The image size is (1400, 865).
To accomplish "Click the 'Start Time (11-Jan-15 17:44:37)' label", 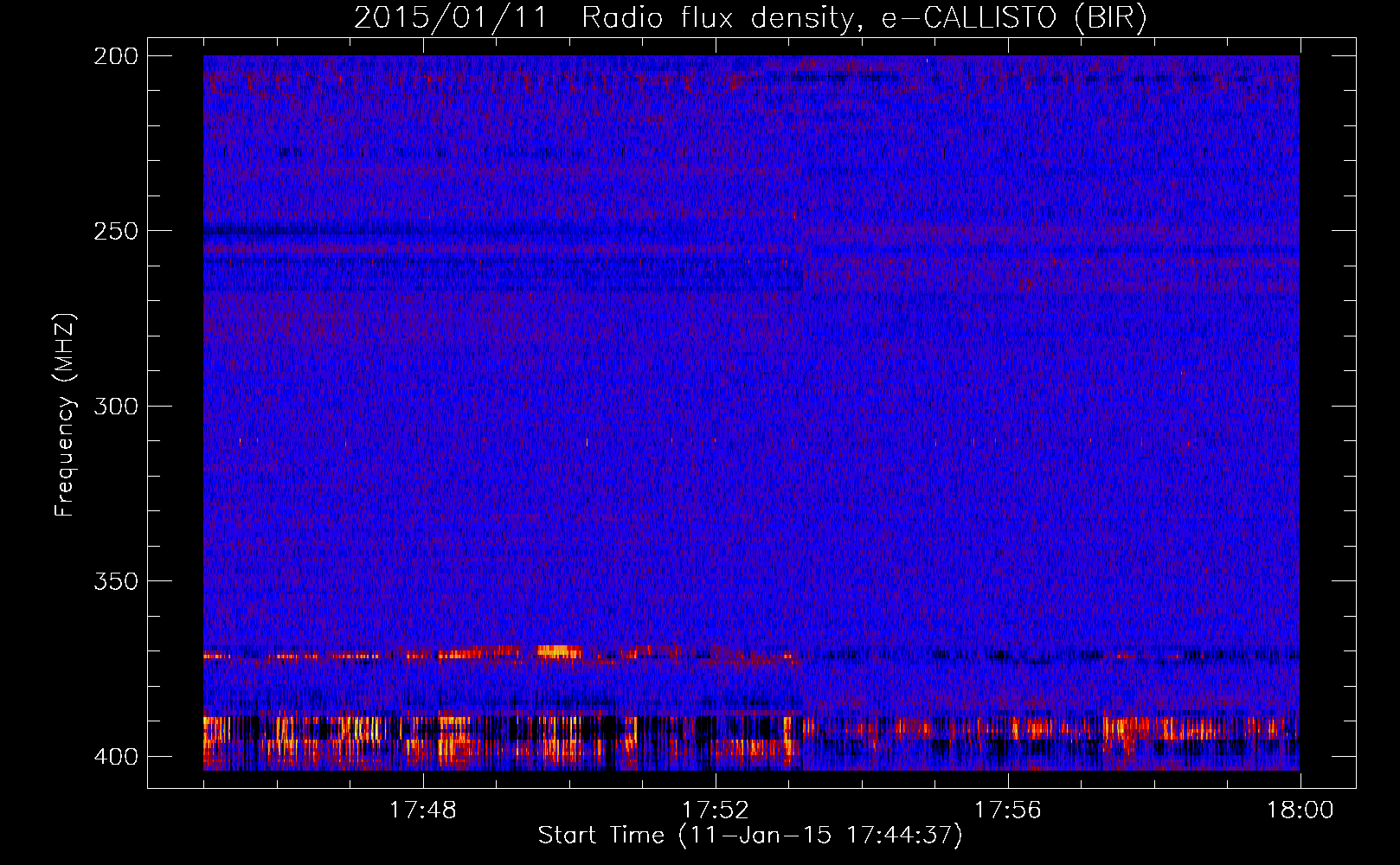I will [750, 836].
